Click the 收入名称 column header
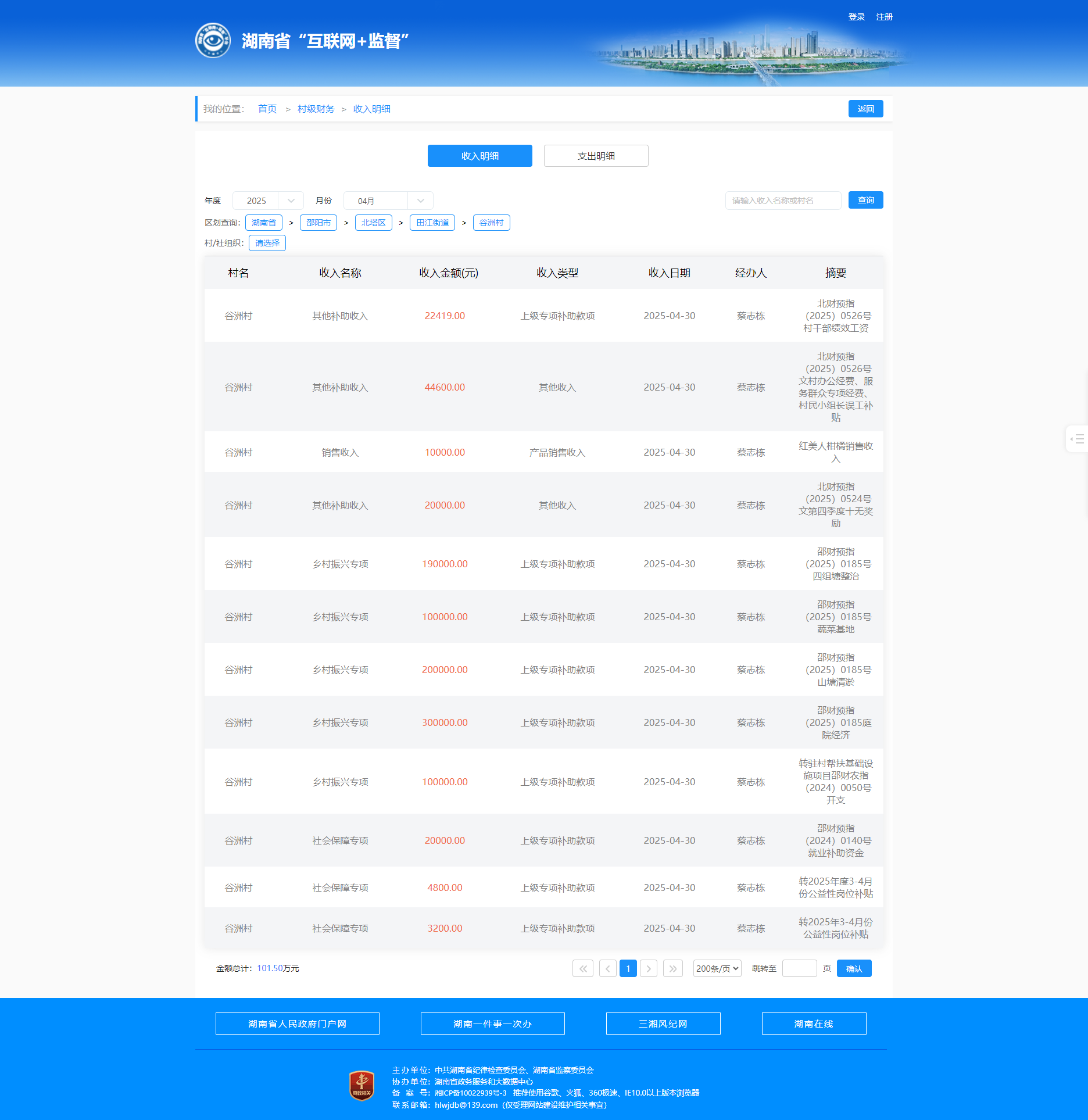Viewport: 1088px width, 1120px height. [340, 273]
